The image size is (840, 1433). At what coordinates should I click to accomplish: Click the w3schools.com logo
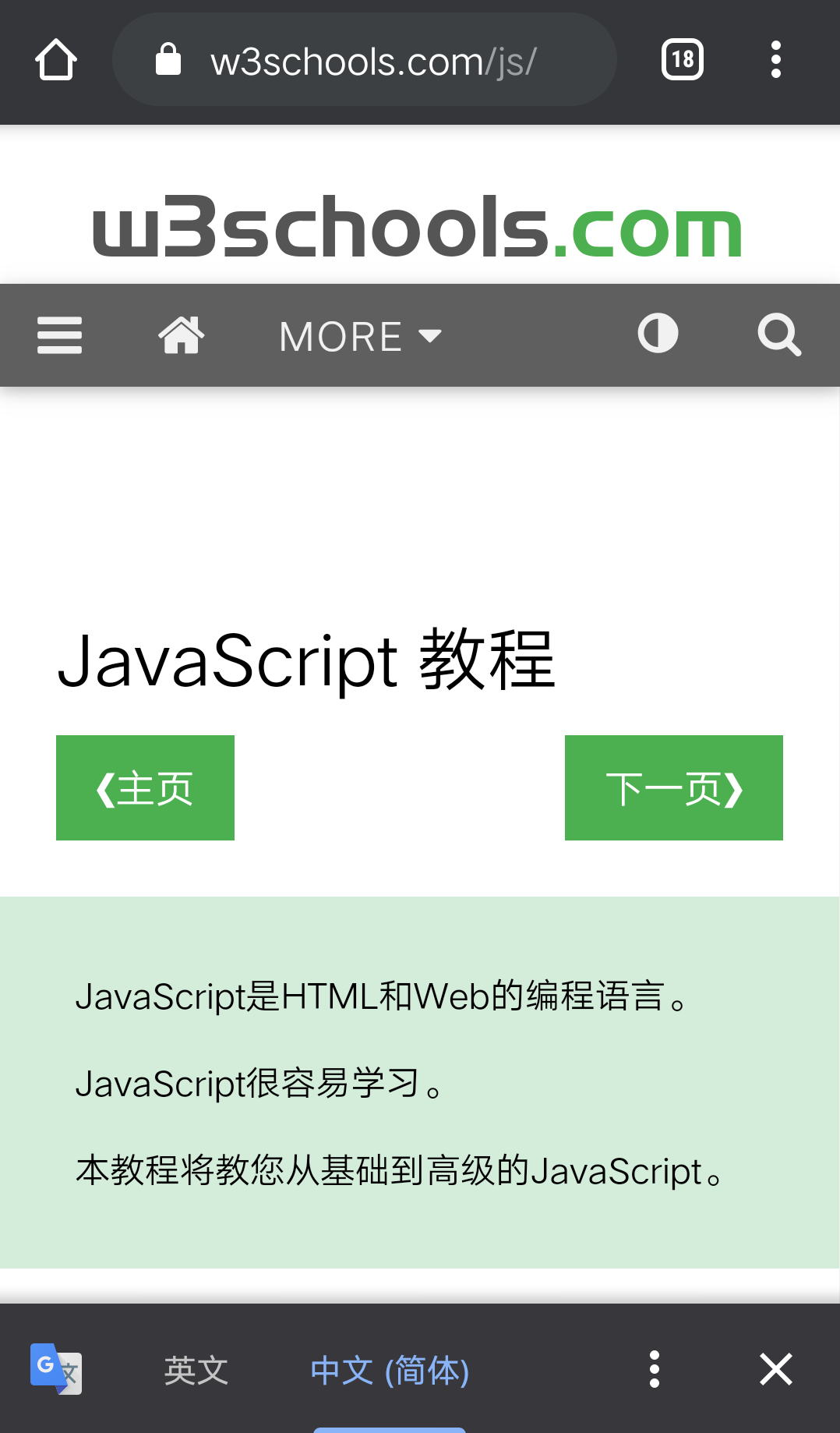tap(418, 226)
